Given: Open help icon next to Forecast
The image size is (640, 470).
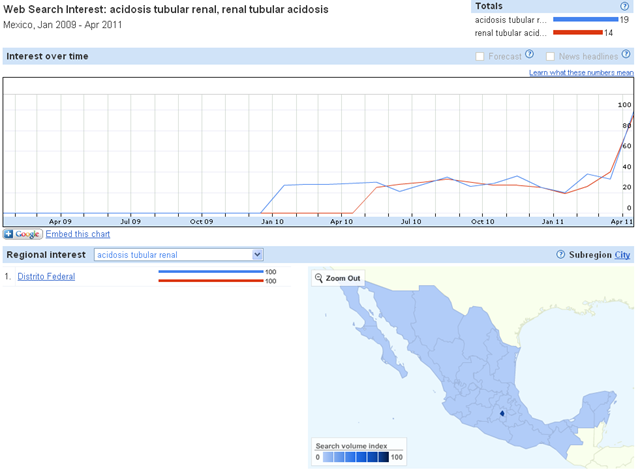Looking at the screenshot, I should (x=530, y=55).
